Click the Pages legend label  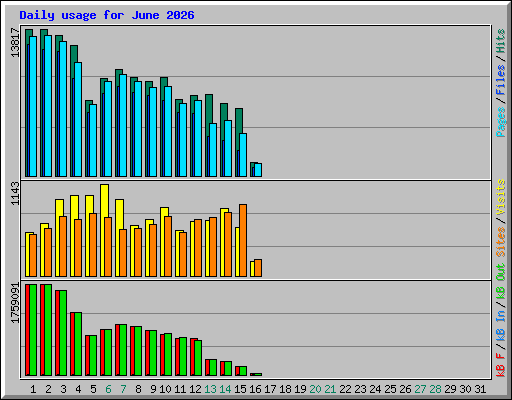(x=501, y=122)
